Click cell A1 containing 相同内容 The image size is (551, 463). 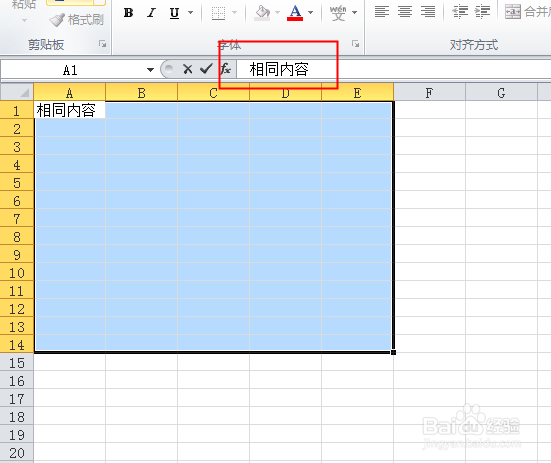70,110
